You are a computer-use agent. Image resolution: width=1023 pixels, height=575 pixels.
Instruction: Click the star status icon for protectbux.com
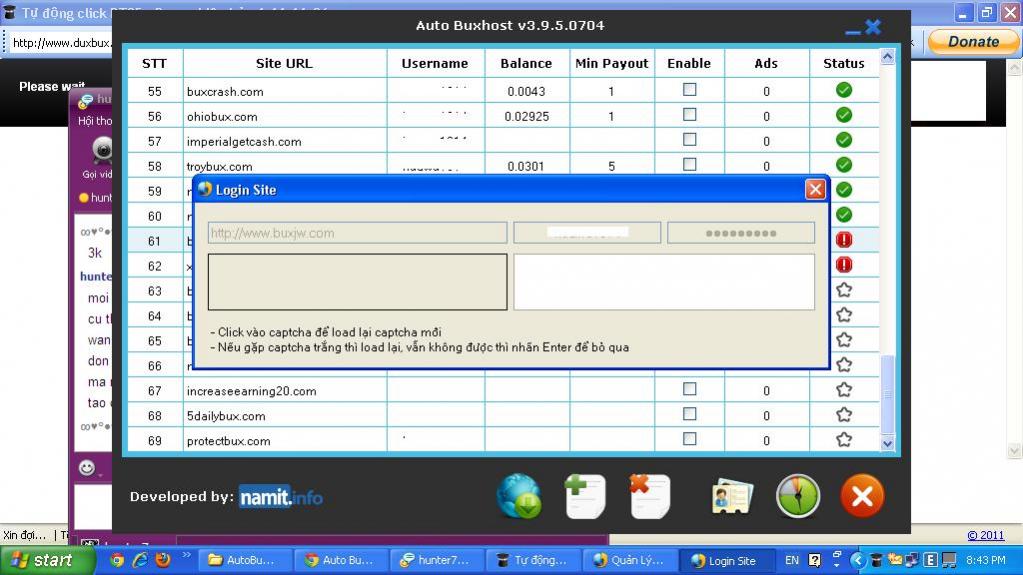tap(844, 439)
